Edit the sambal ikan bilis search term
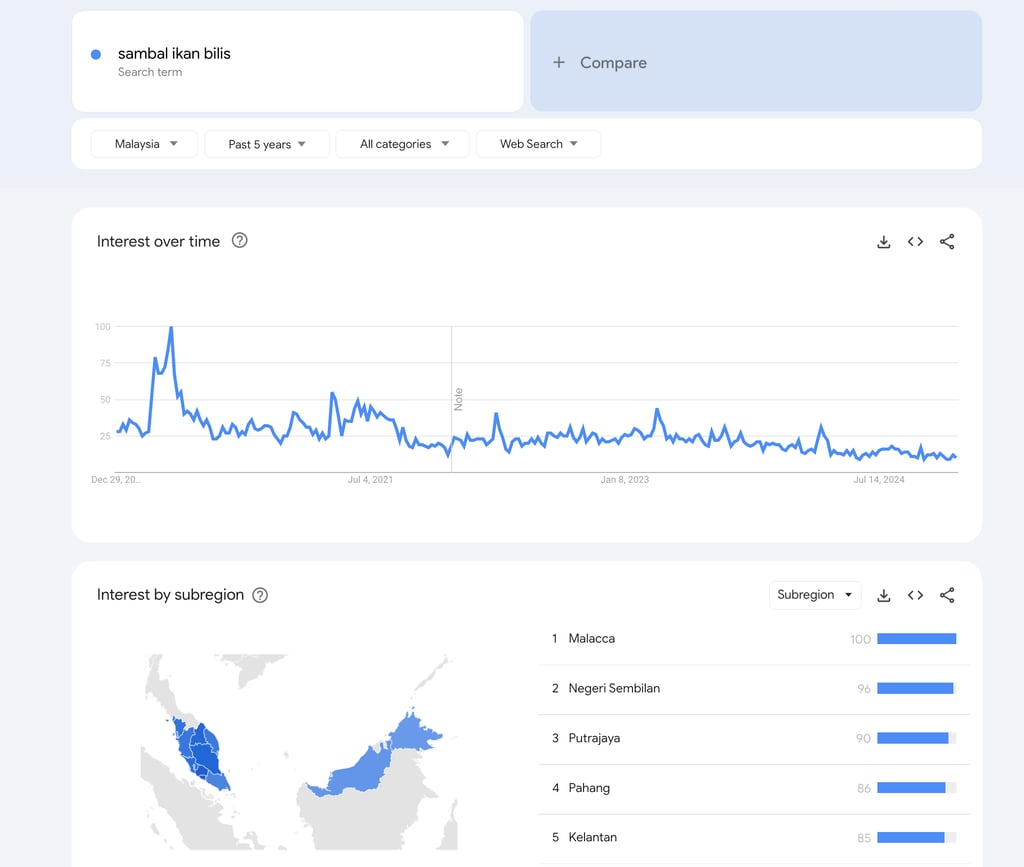1024x867 pixels. [175, 54]
